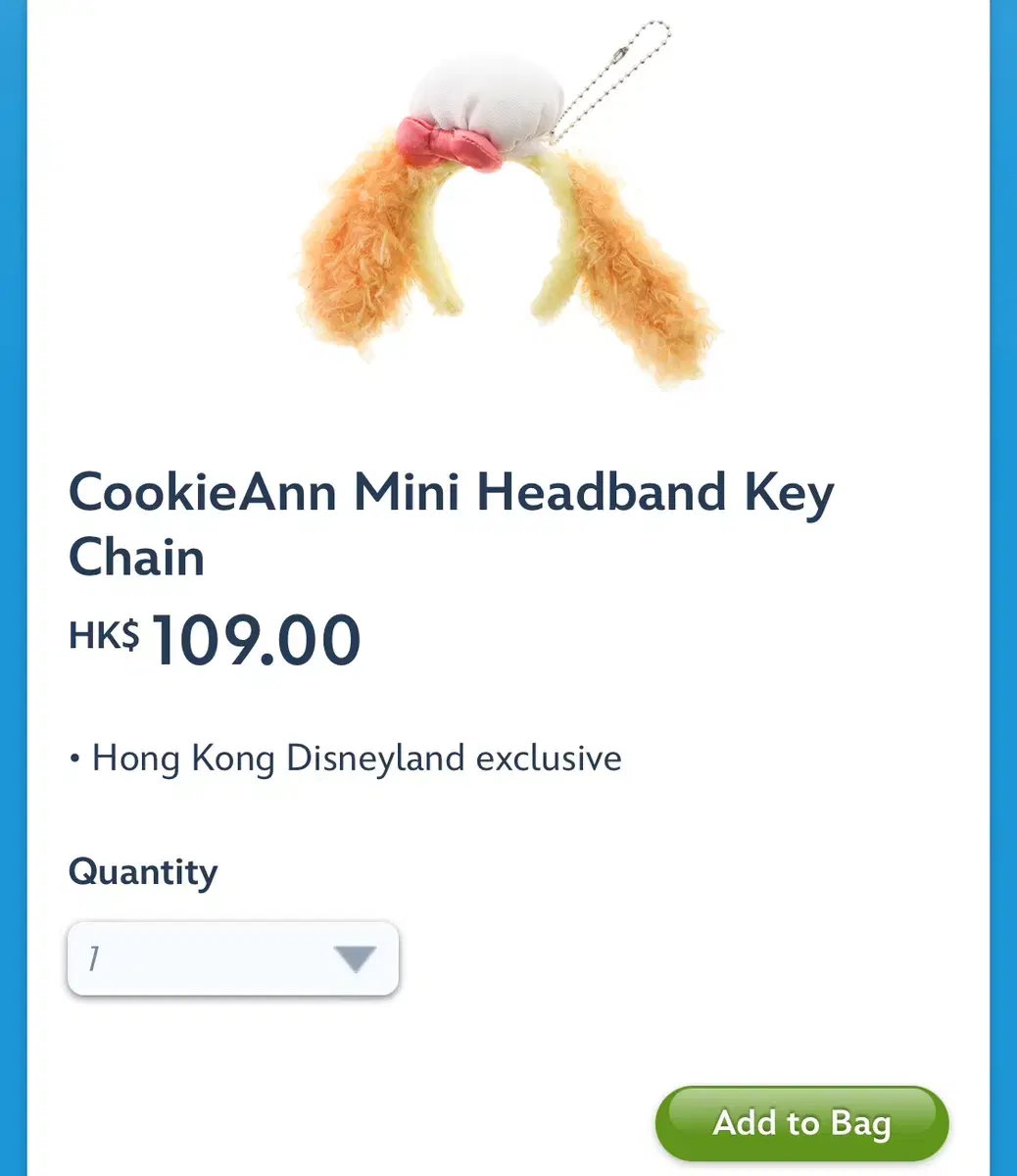Click the yellow headband arch

click(x=490, y=225)
